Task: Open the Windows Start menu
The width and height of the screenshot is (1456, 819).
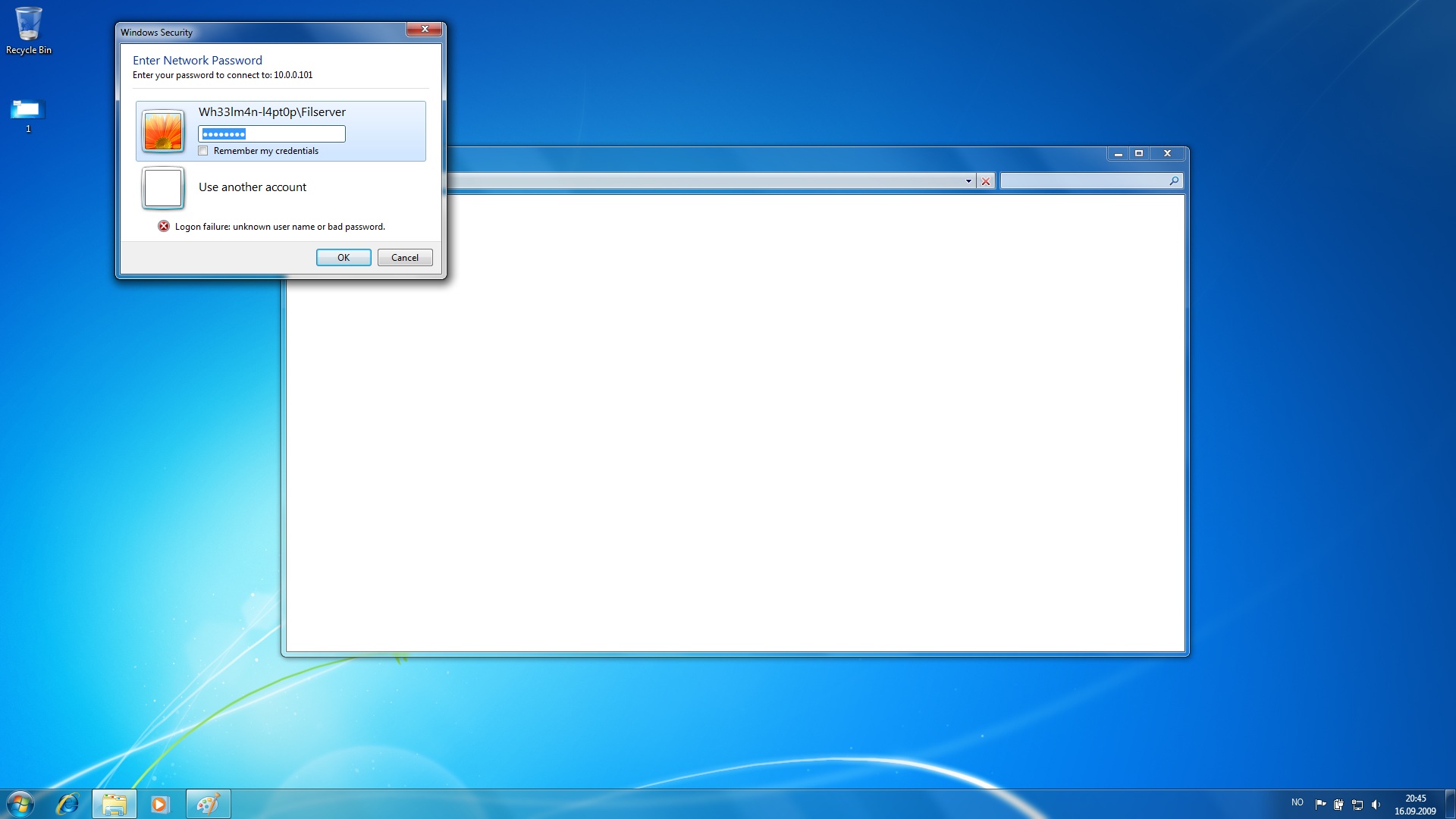Action: click(x=20, y=804)
